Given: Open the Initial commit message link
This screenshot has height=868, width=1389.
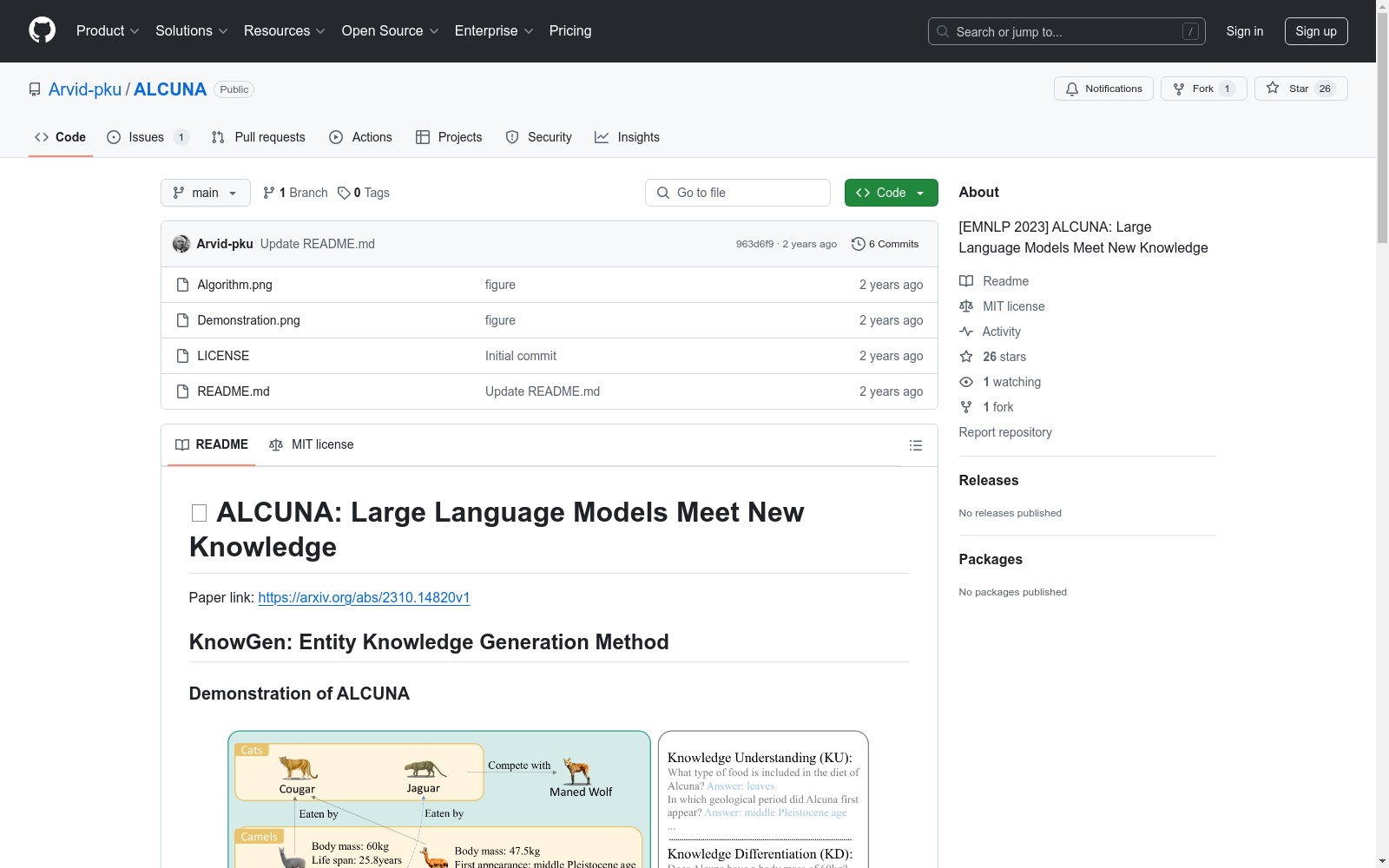Looking at the screenshot, I should tap(521, 356).
